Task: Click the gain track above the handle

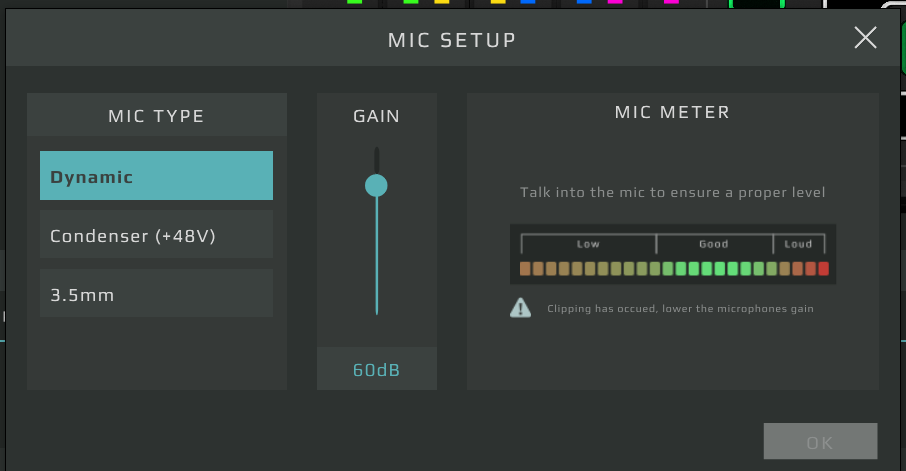Action: click(x=376, y=159)
